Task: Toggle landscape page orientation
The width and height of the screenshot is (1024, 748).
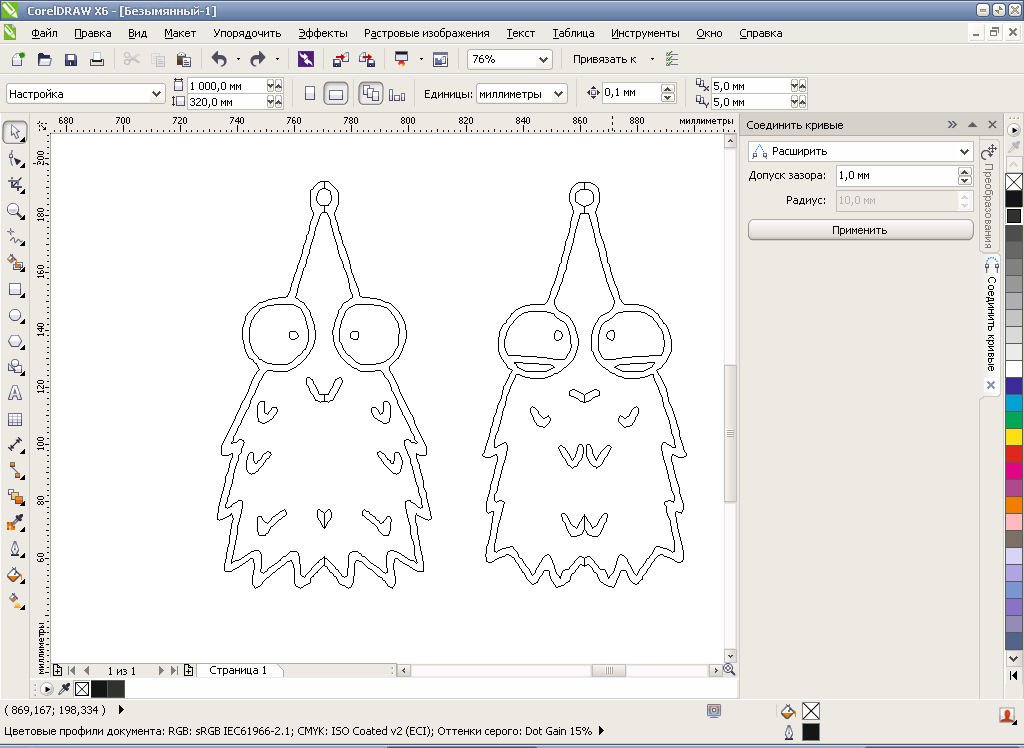Action: (336, 94)
